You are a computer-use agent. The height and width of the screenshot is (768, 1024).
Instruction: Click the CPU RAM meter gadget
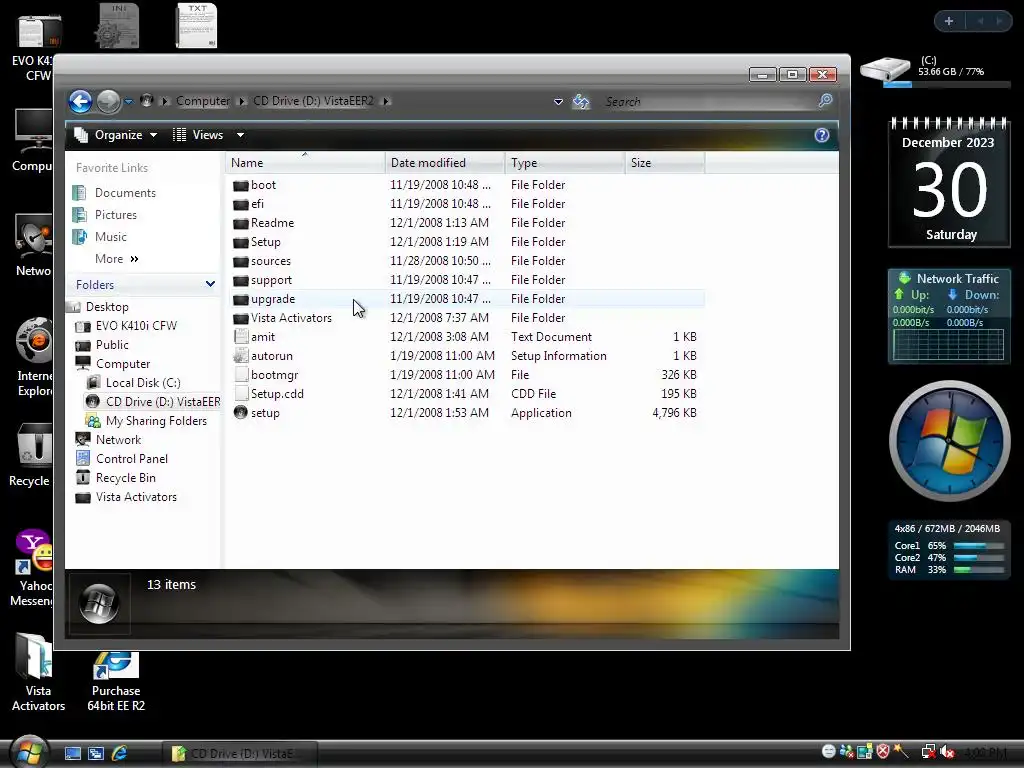948,549
